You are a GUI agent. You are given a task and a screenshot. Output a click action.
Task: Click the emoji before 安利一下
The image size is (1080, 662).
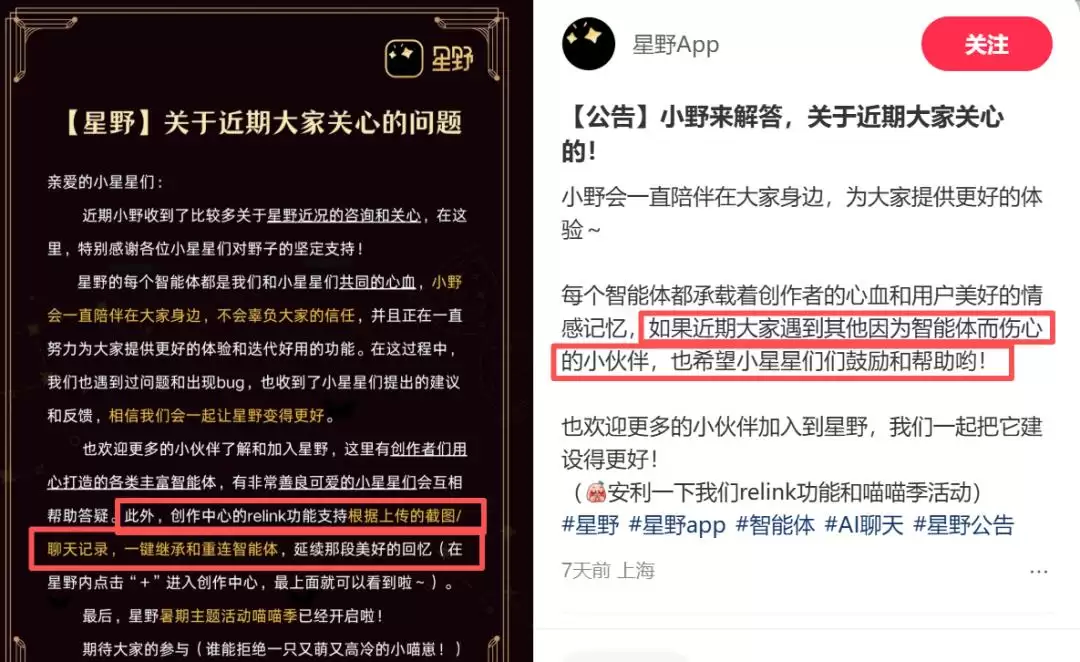[596, 493]
